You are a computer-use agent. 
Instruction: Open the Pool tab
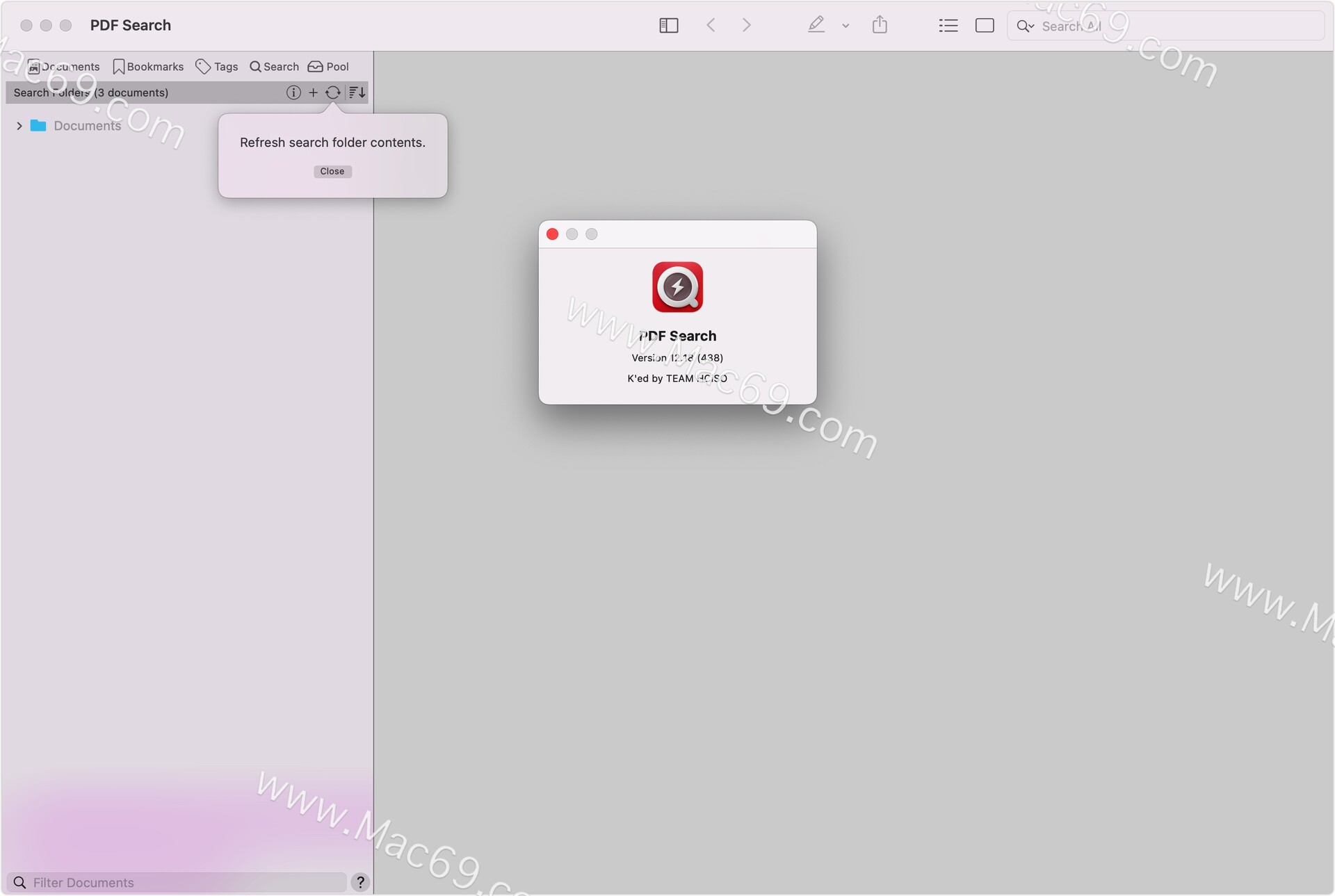328,67
